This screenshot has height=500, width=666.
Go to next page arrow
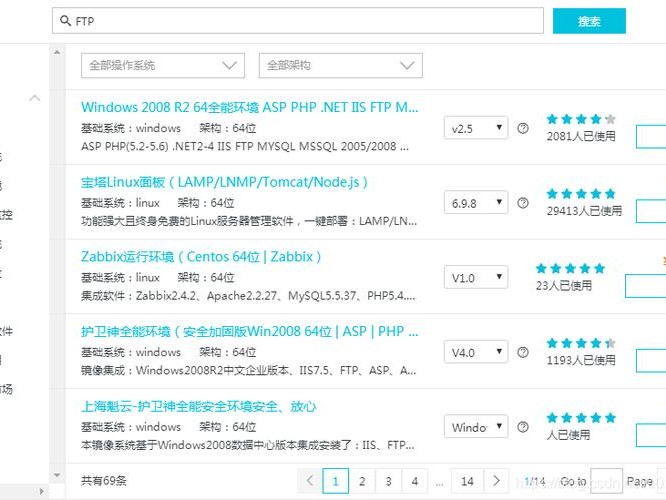(496, 481)
